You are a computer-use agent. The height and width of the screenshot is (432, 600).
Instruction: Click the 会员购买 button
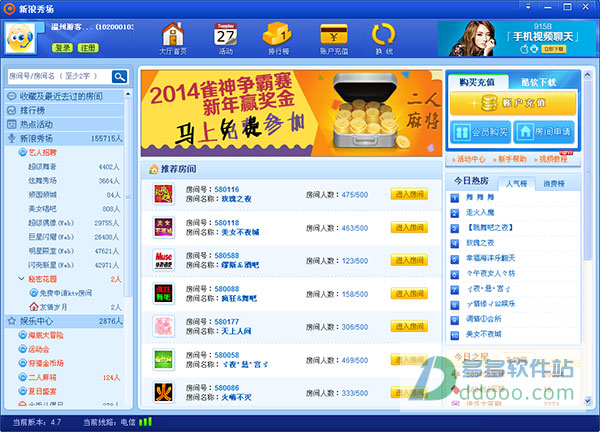coord(481,132)
